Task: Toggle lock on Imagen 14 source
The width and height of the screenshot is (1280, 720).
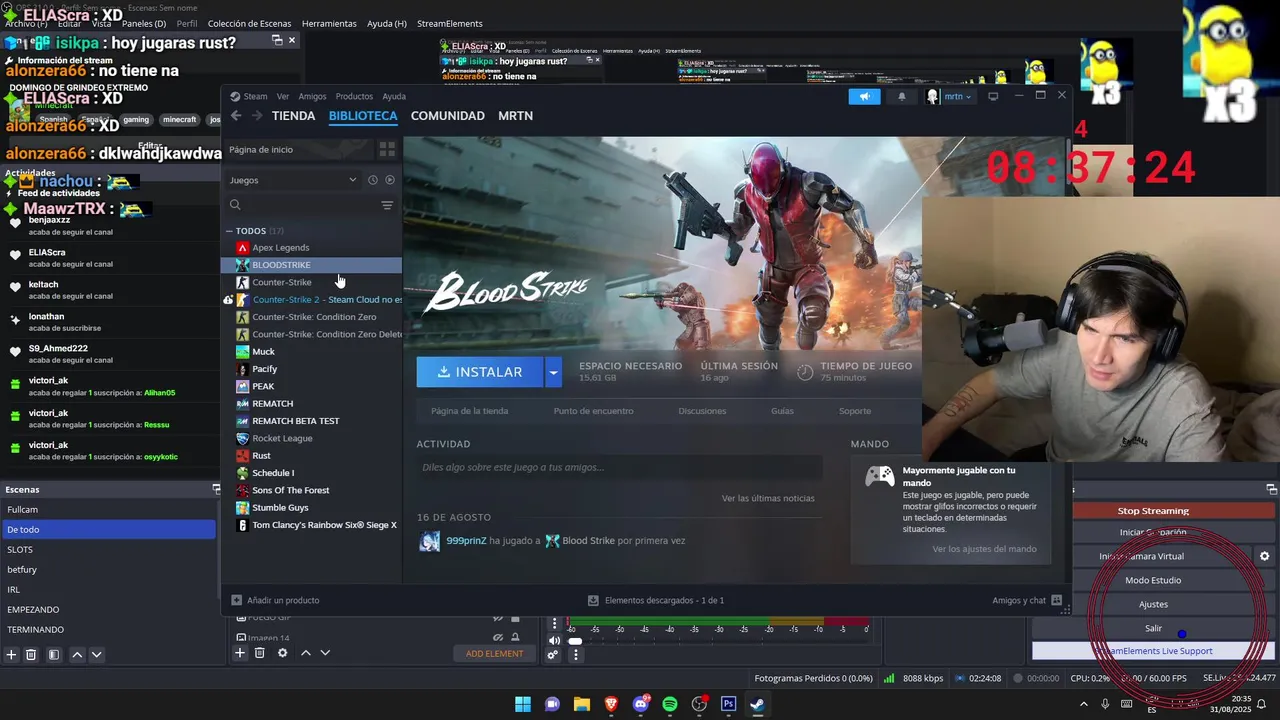Action: 516,638
